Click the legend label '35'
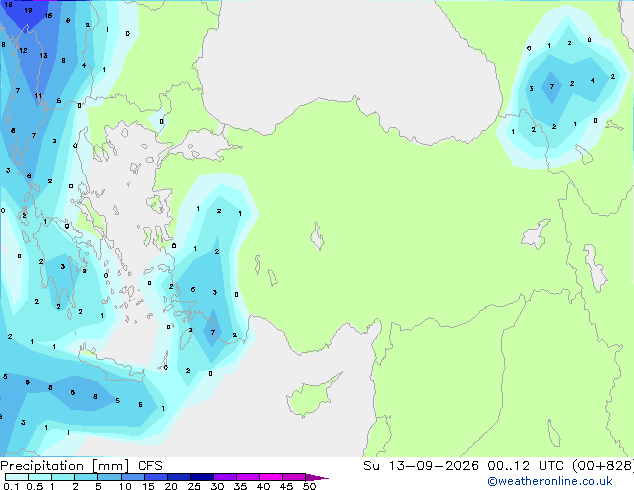 [240, 486]
